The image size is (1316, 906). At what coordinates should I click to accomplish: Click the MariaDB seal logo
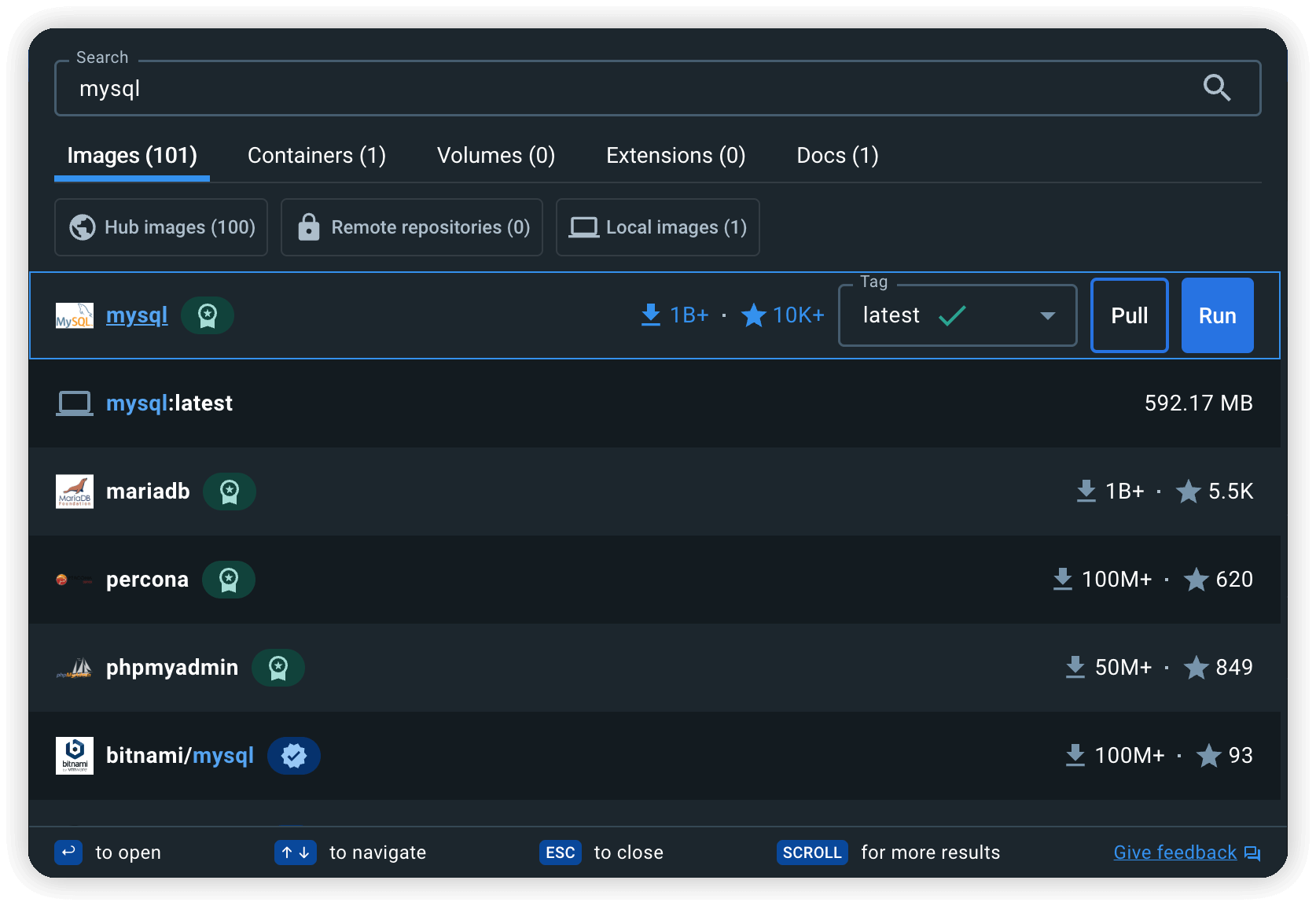click(75, 492)
